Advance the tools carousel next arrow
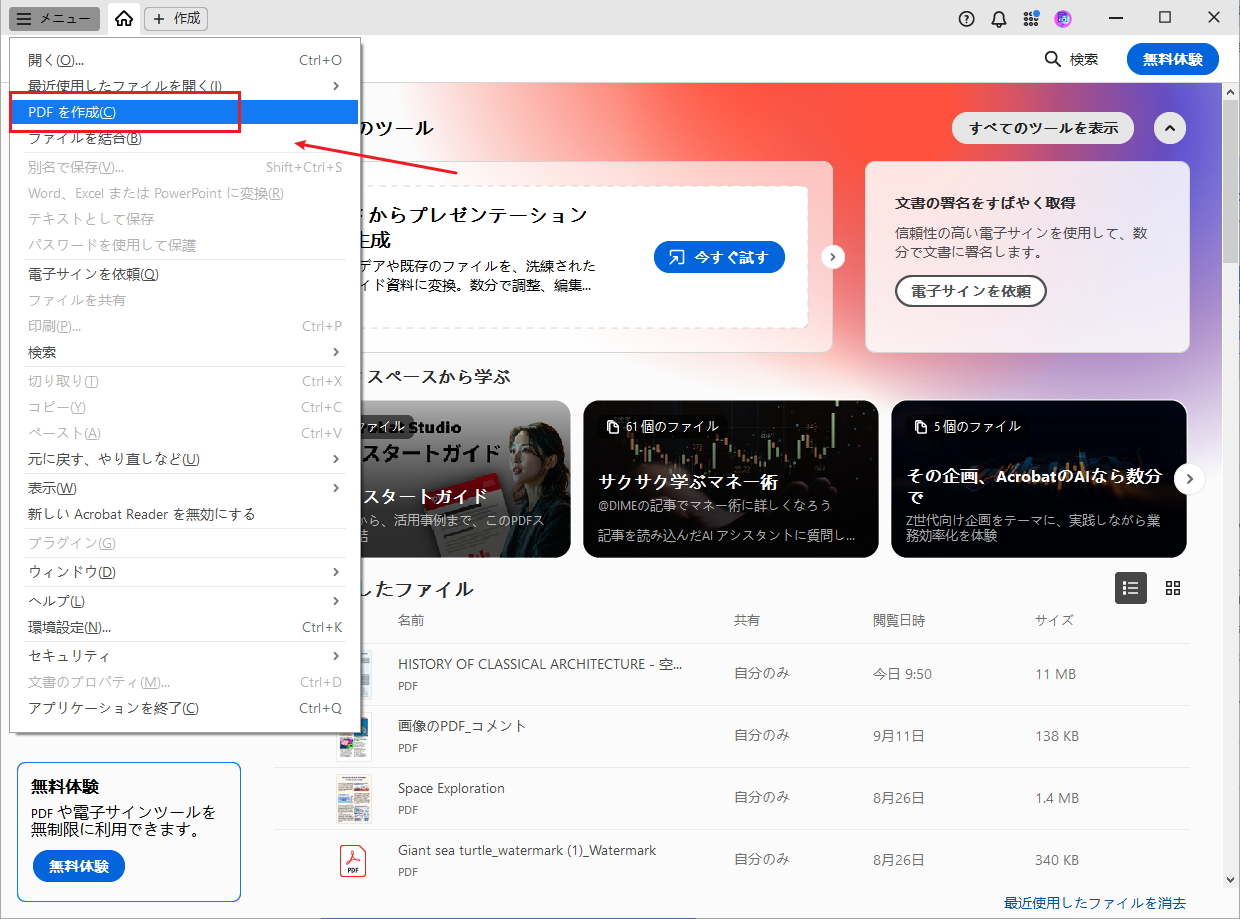The height and width of the screenshot is (919, 1240). (833, 257)
